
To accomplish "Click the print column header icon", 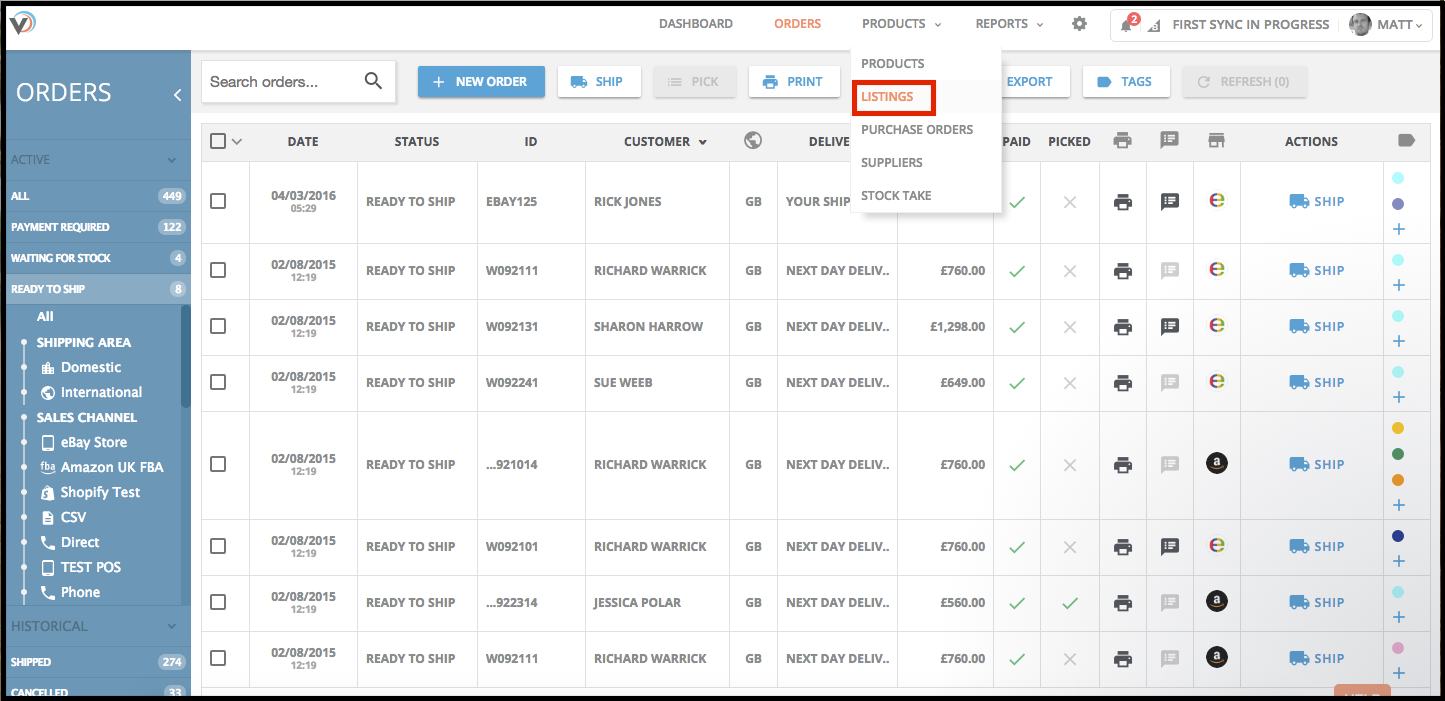I will (1123, 141).
